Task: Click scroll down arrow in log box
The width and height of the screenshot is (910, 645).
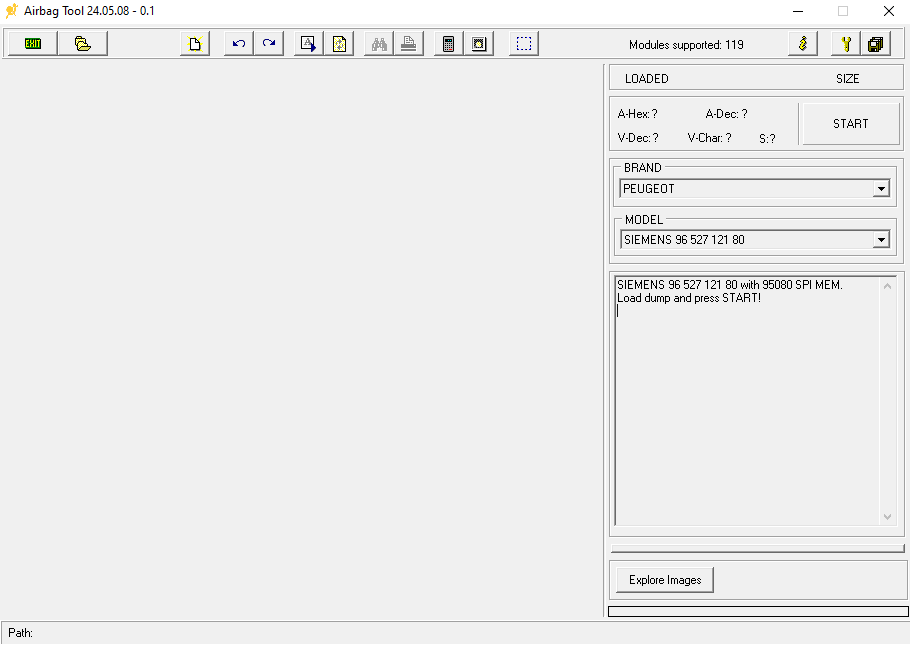Action: click(887, 517)
